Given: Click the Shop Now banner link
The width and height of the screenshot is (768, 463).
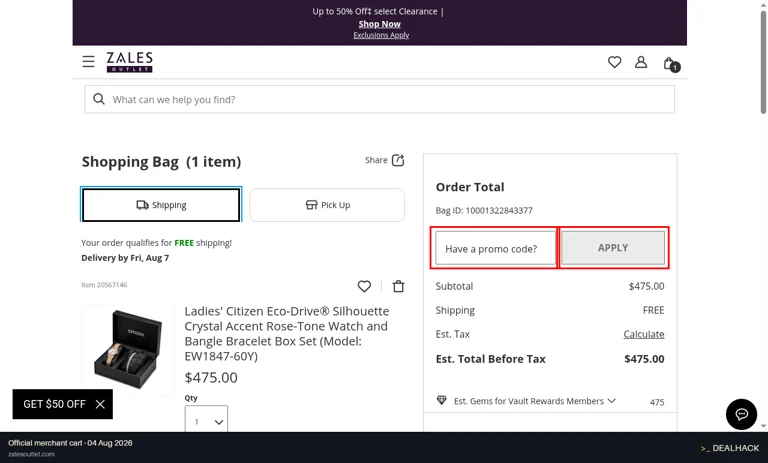Looking at the screenshot, I should pos(380,24).
